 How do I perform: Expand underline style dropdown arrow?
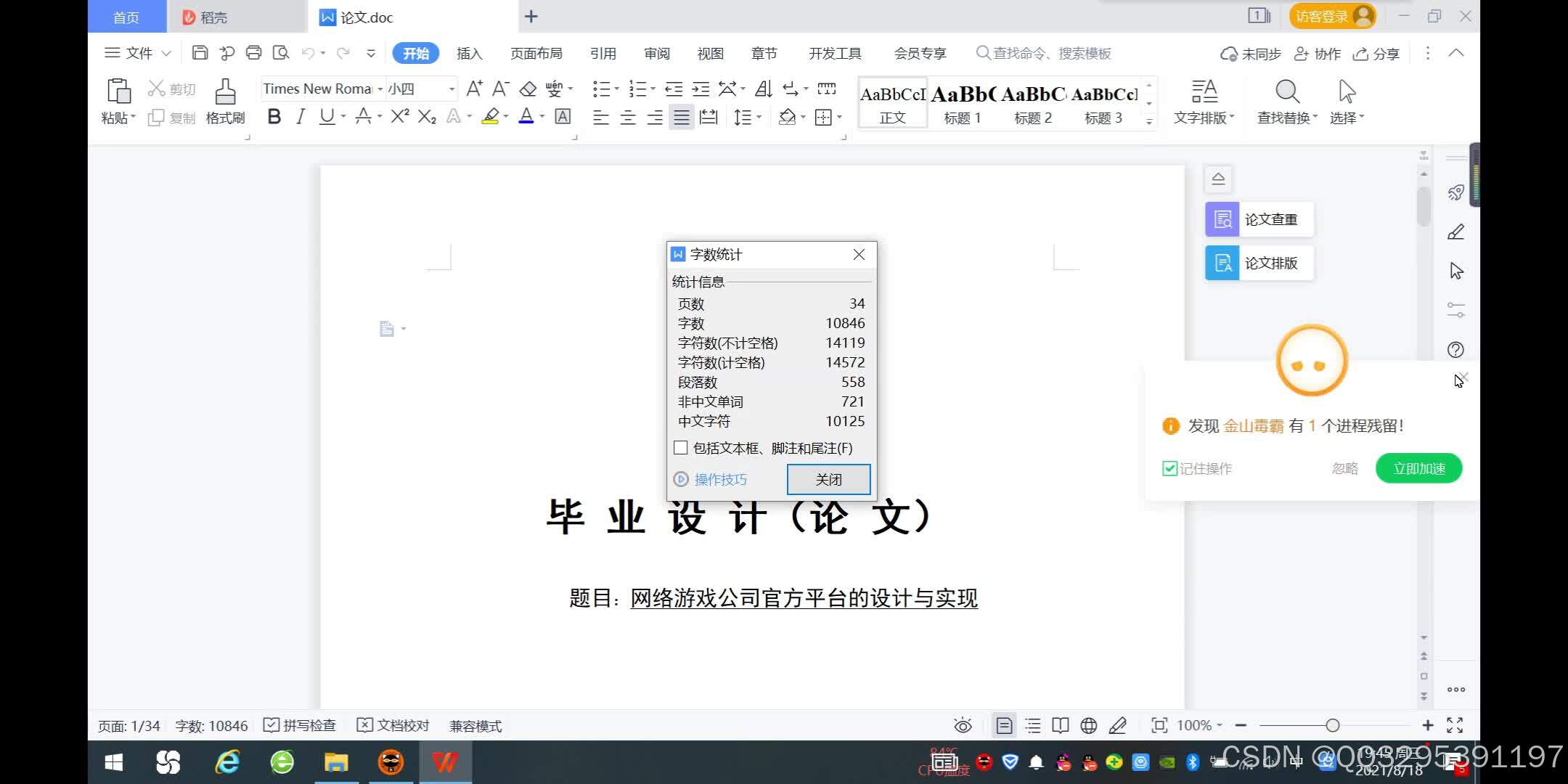click(x=343, y=116)
